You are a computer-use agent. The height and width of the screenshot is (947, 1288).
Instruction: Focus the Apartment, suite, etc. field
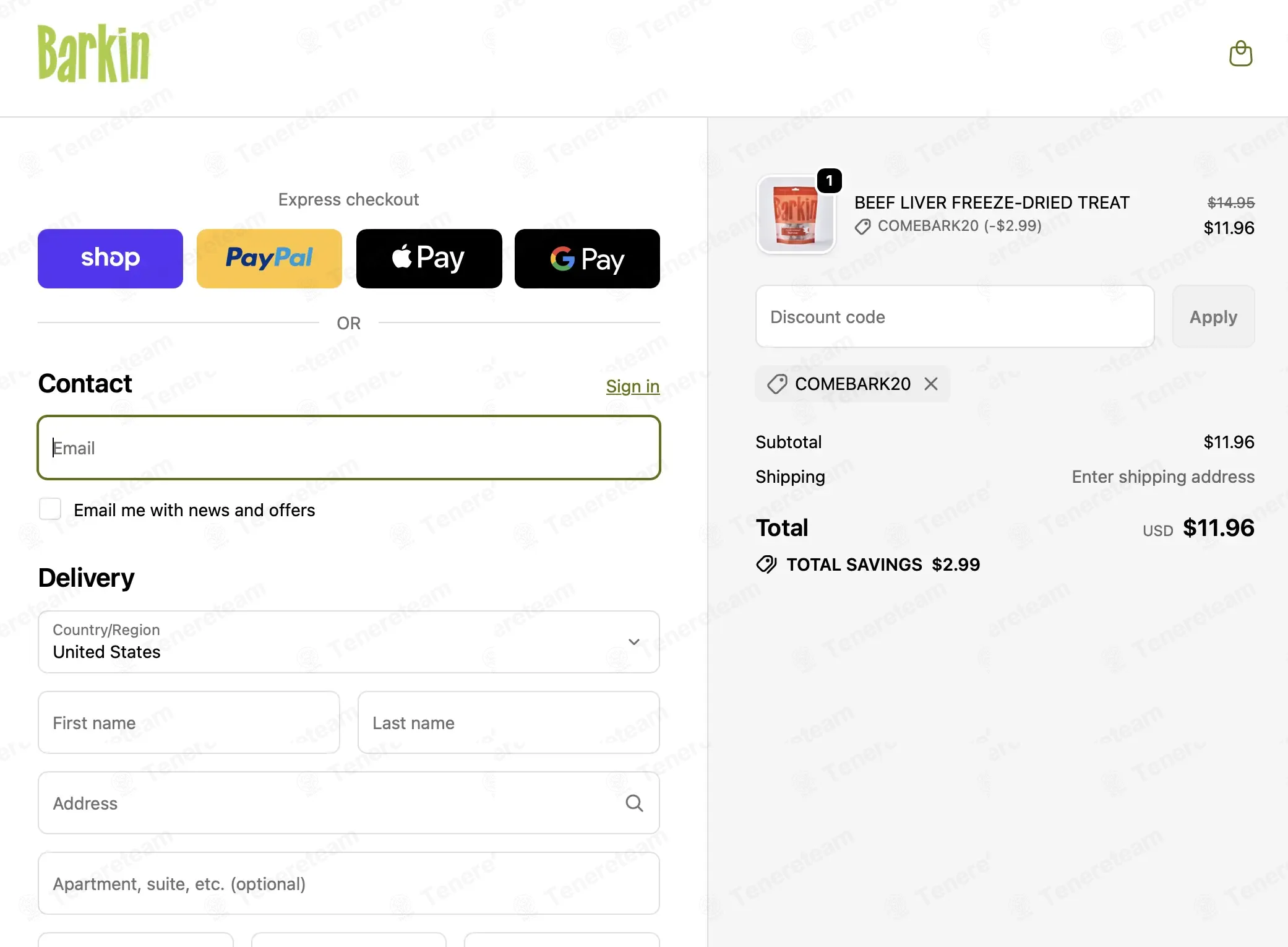[x=349, y=883]
